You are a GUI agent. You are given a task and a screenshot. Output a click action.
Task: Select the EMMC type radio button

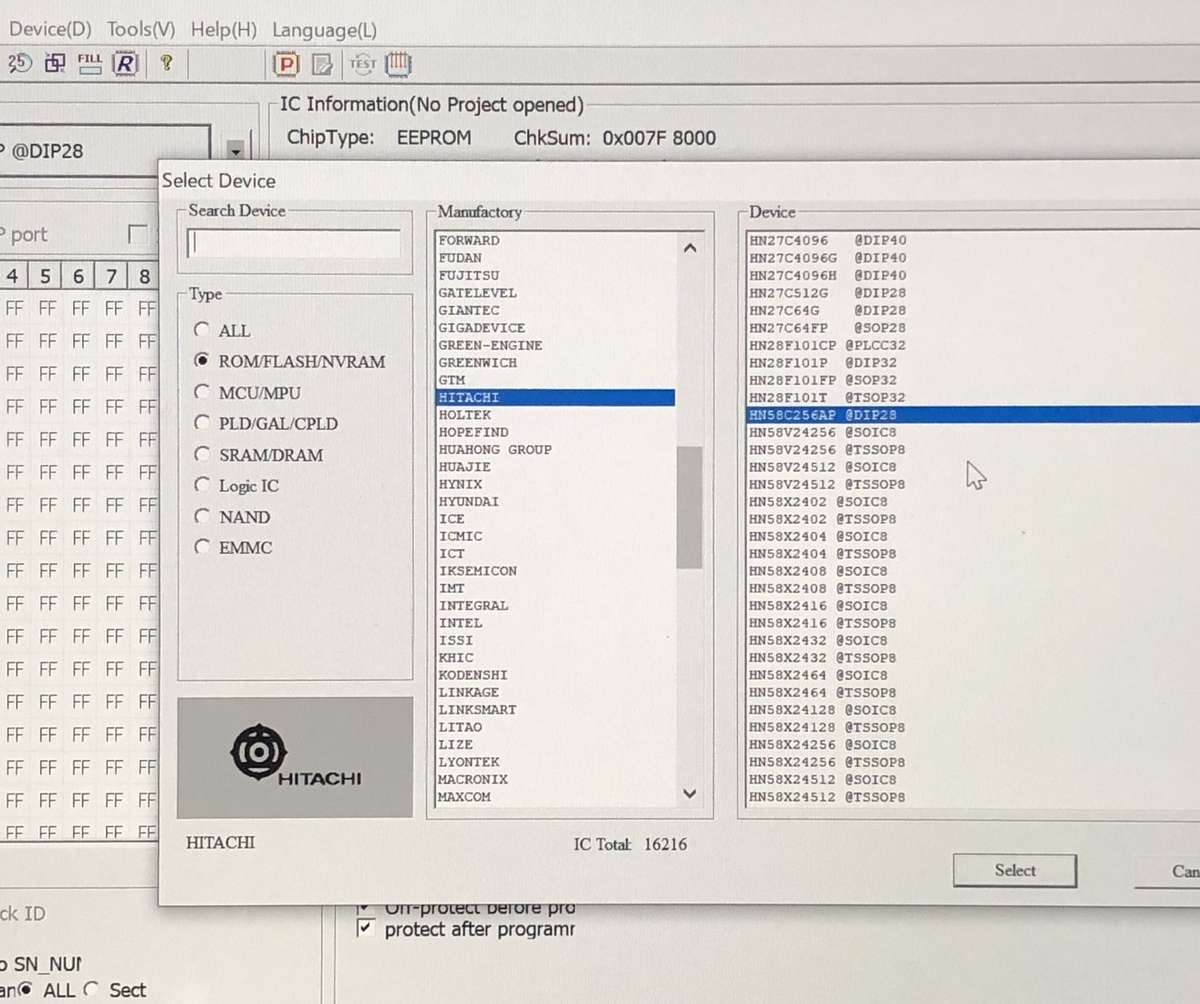pos(203,547)
